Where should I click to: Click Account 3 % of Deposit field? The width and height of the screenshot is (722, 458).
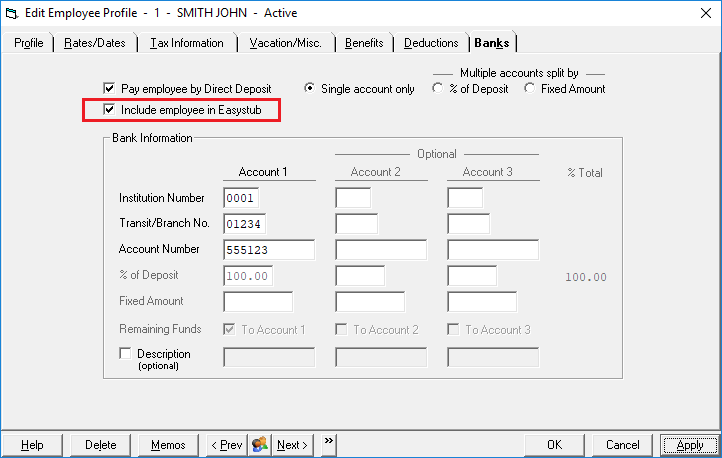click(x=472, y=276)
